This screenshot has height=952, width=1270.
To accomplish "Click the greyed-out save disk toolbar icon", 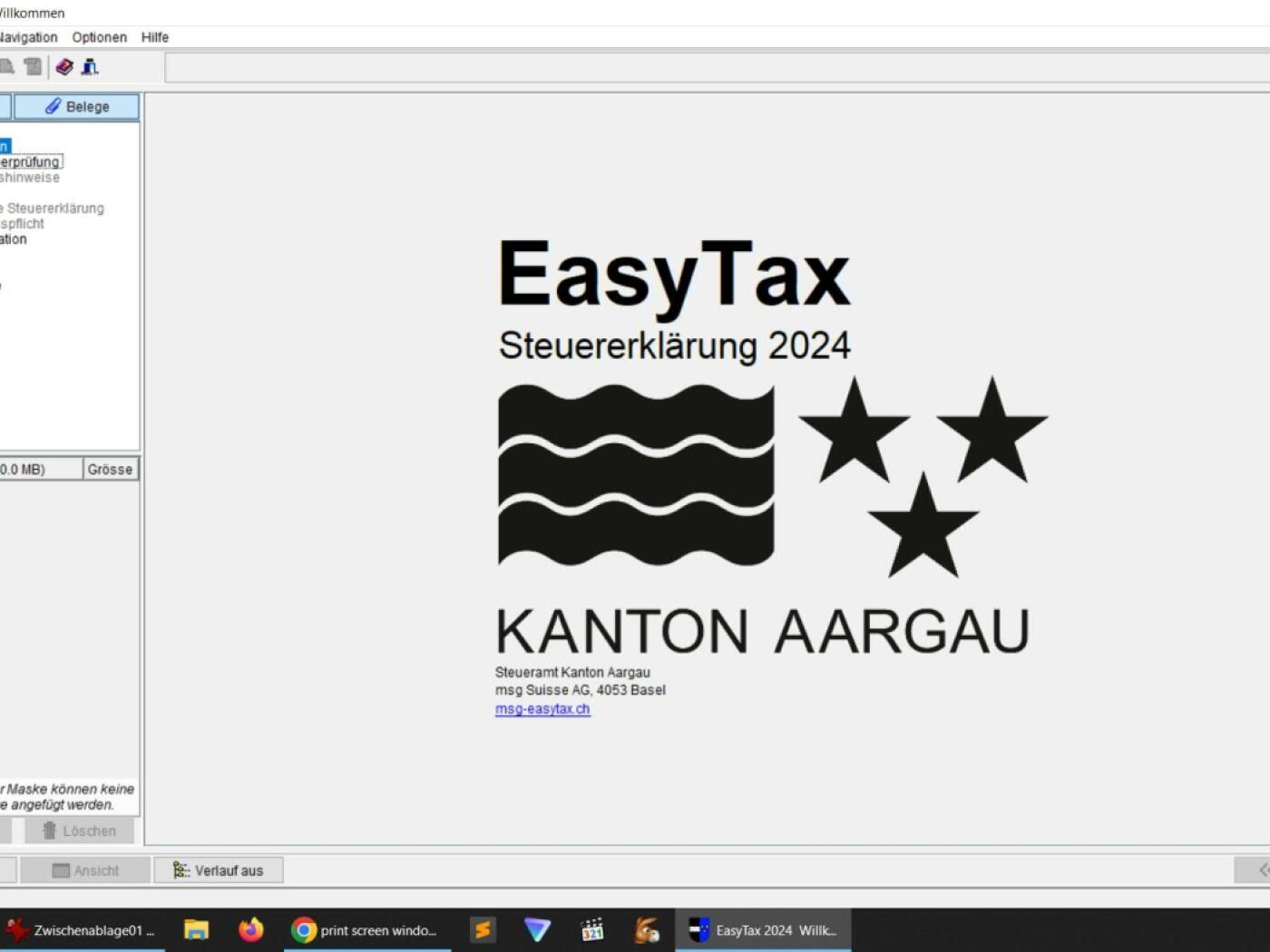I will tap(33, 67).
